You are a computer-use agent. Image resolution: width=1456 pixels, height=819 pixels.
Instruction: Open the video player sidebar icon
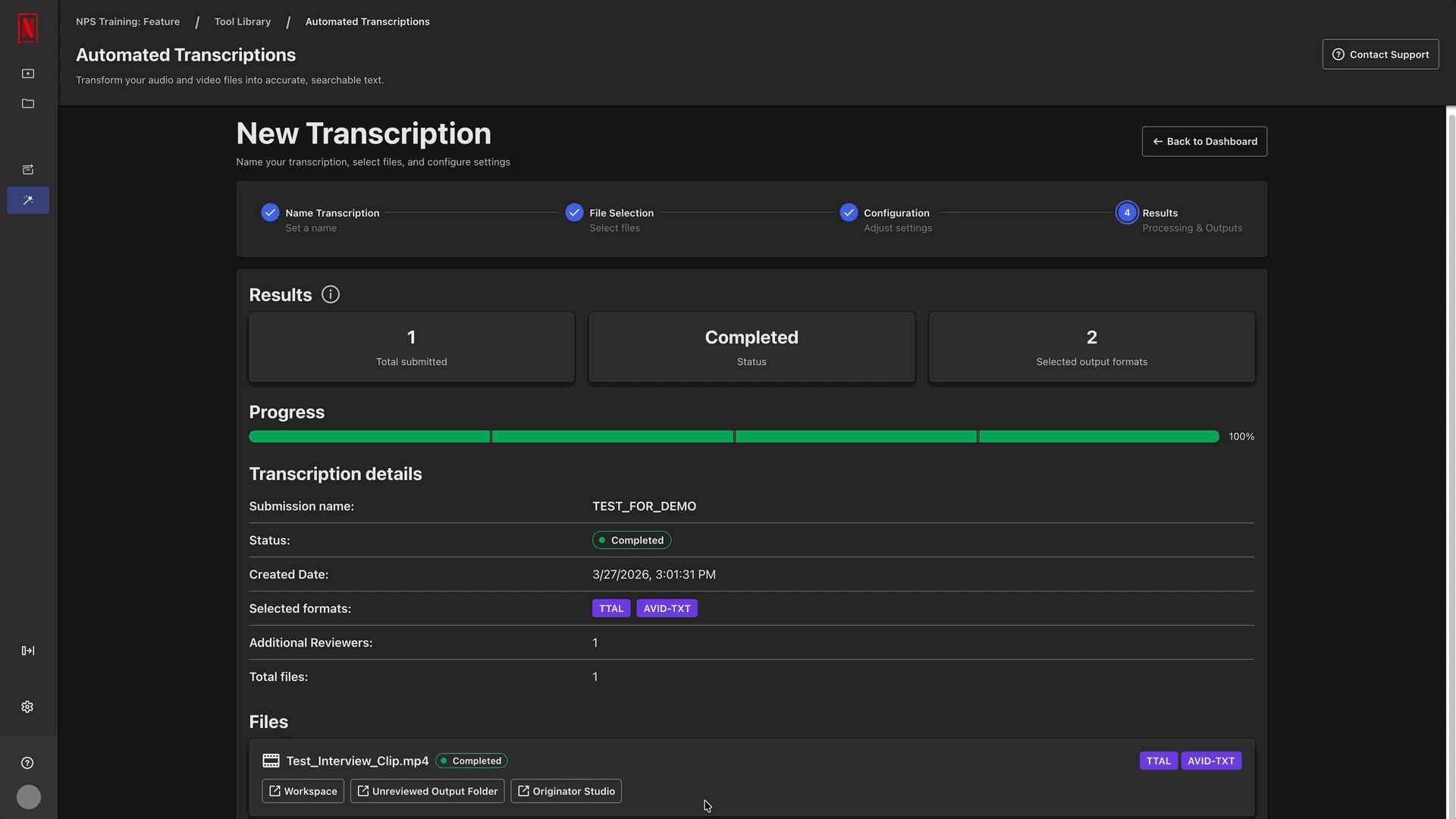(x=28, y=74)
